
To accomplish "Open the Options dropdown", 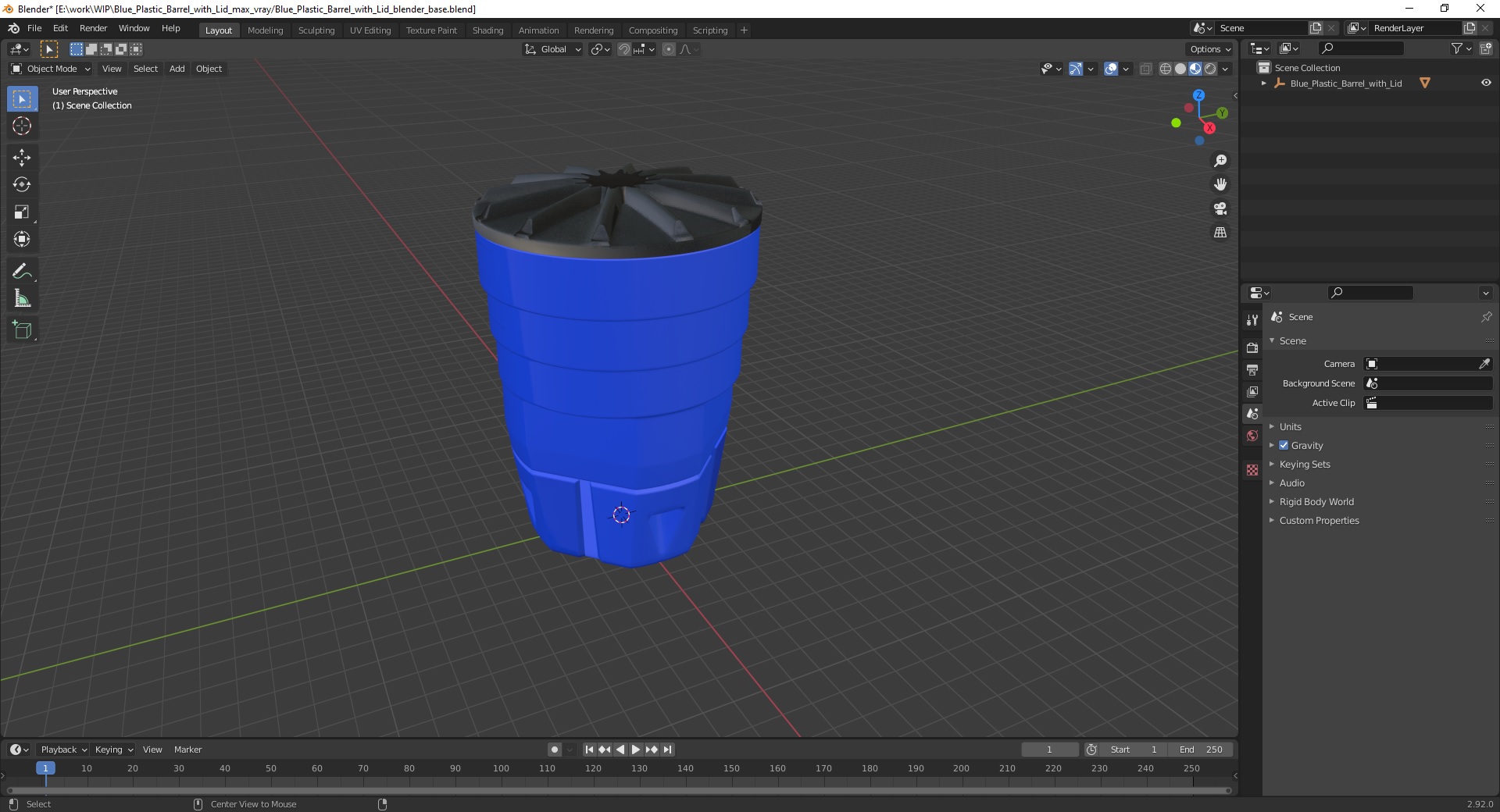I will (x=1209, y=49).
